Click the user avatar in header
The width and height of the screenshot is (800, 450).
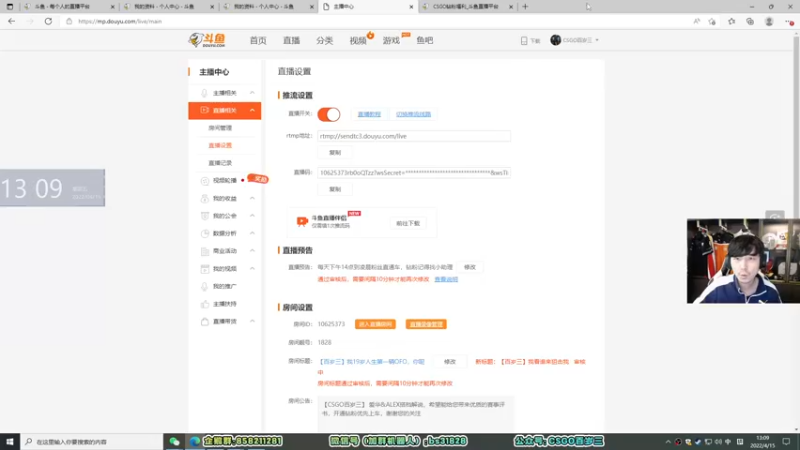pos(556,40)
